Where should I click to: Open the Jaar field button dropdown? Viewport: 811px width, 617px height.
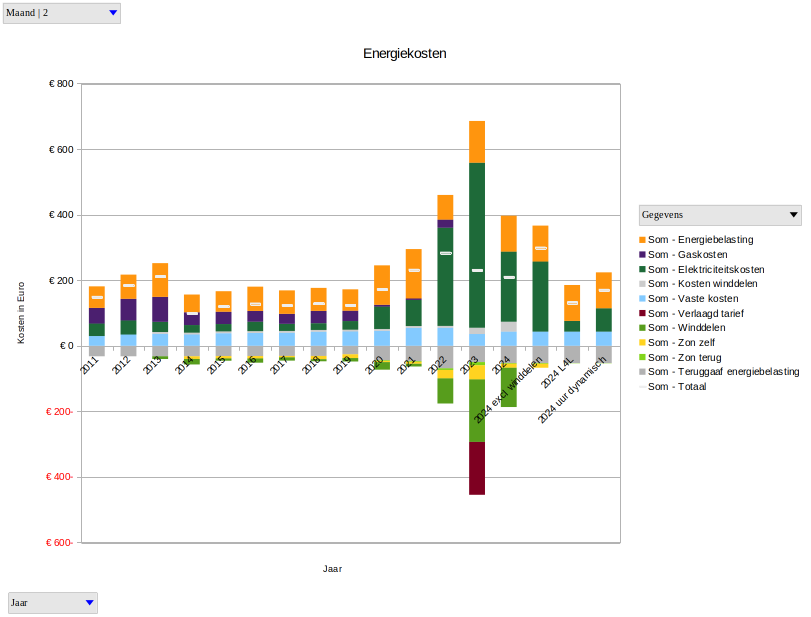[52, 602]
